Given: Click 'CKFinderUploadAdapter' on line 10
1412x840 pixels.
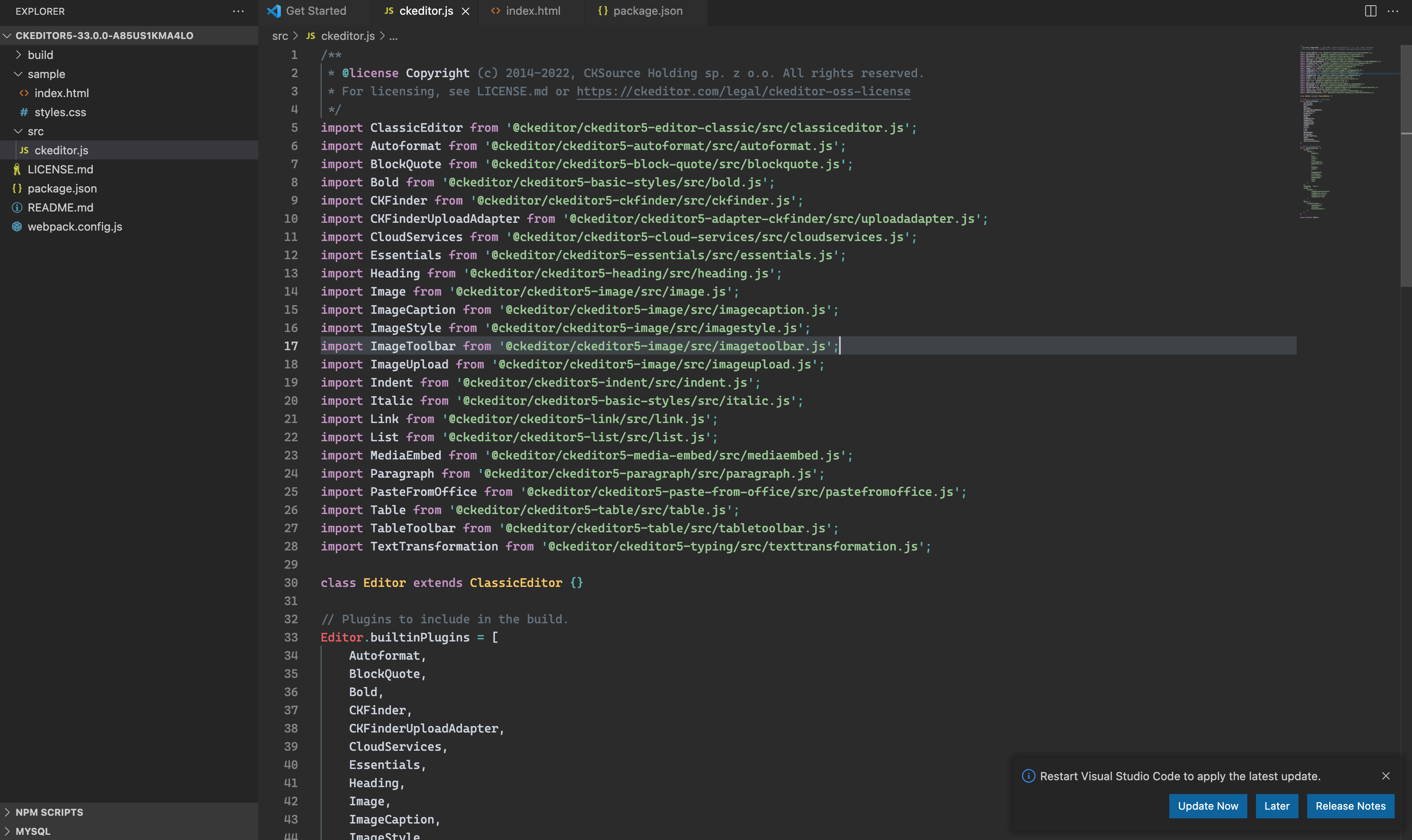Looking at the screenshot, I should pyautogui.click(x=445, y=218).
